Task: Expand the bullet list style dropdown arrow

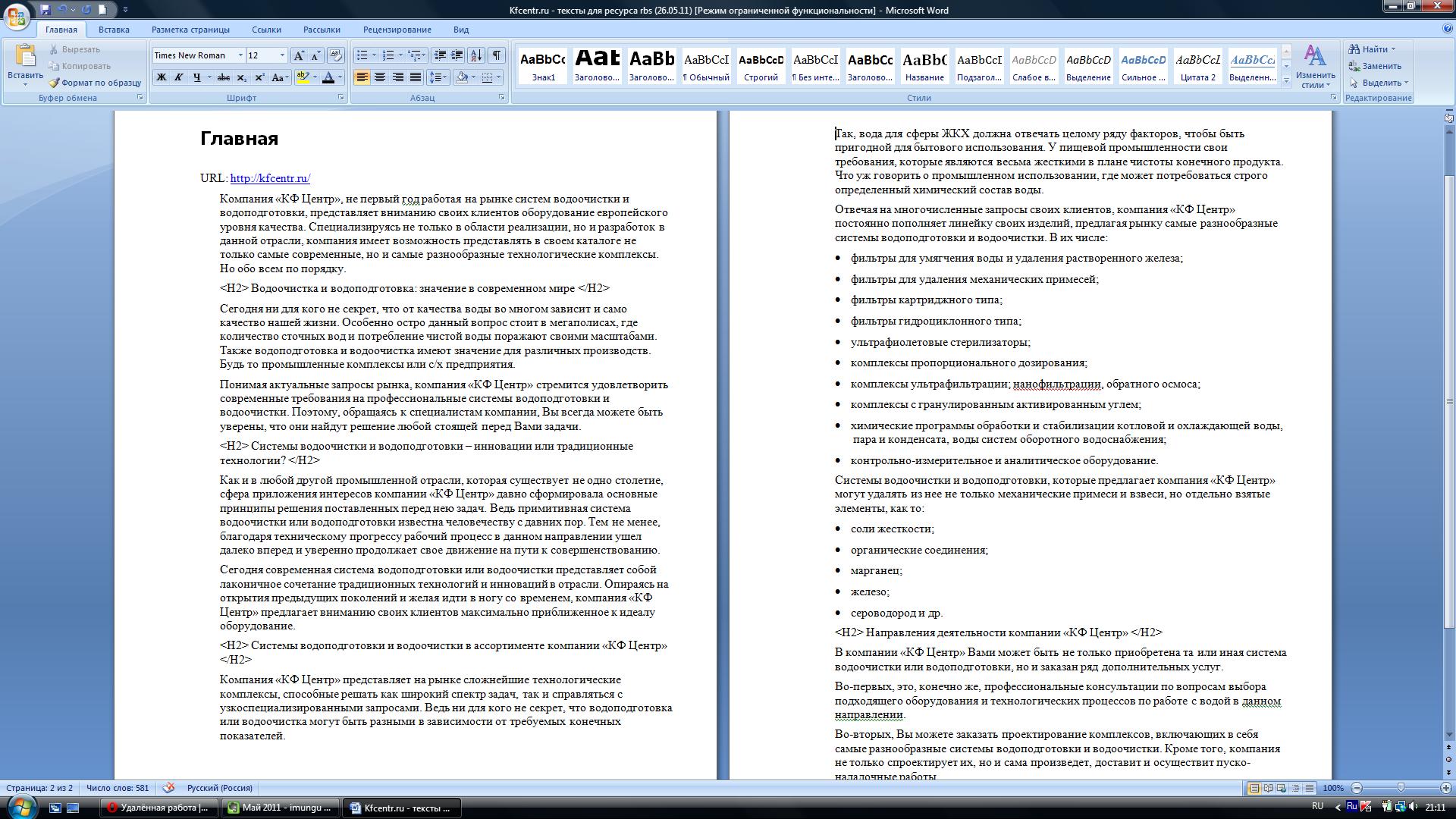Action: click(374, 55)
